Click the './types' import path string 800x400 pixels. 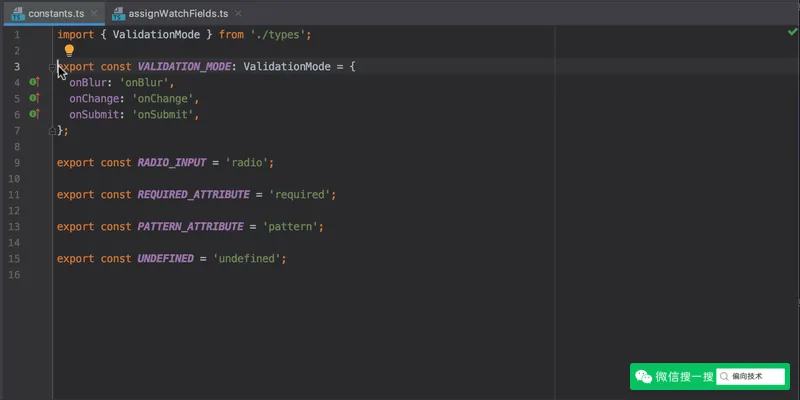[x=278, y=35]
